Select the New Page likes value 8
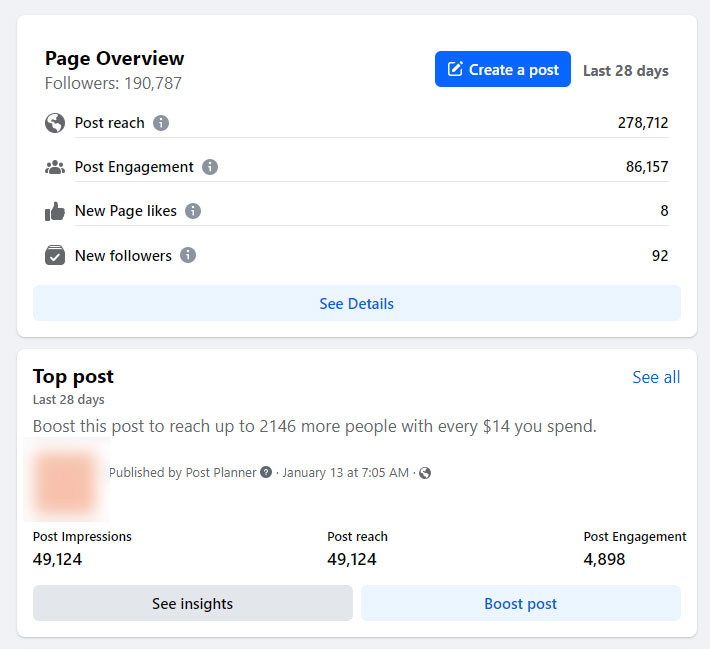This screenshot has height=649, width=710. click(664, 211)
